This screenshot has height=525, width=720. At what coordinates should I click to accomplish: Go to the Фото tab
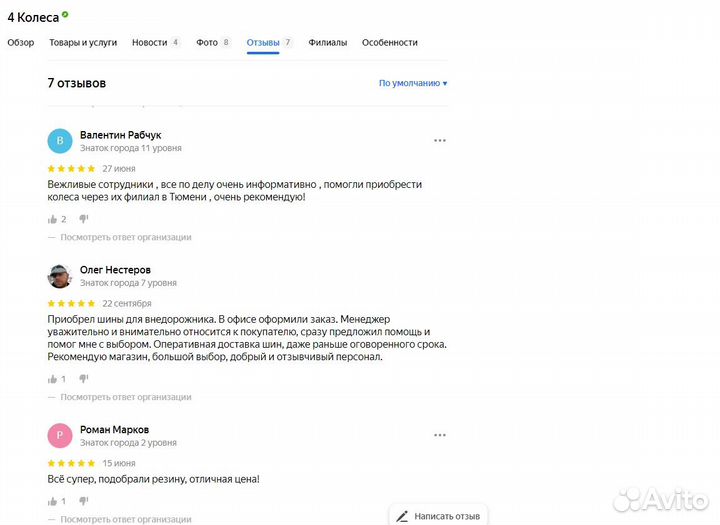(x=207, y=43)
